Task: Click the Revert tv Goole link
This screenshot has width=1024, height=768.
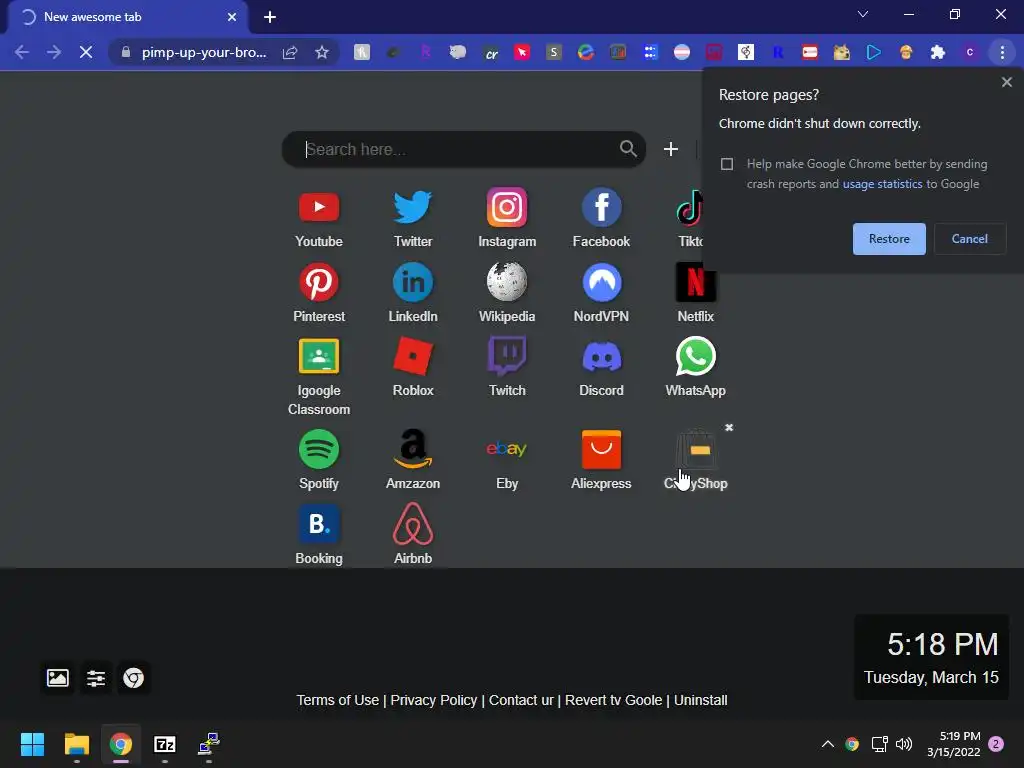Action: (613, 700)
